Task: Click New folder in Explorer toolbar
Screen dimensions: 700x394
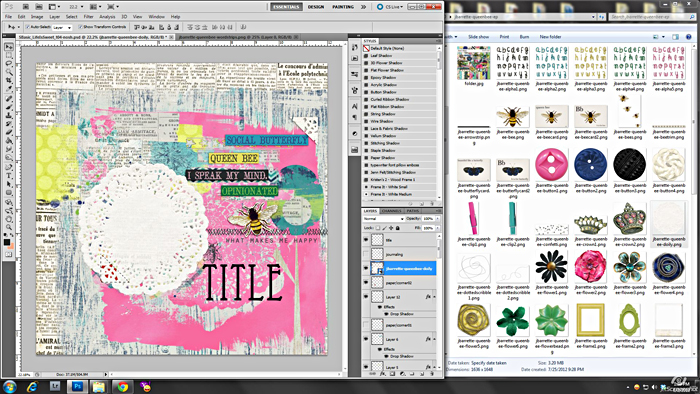Action: coord(550,37)
